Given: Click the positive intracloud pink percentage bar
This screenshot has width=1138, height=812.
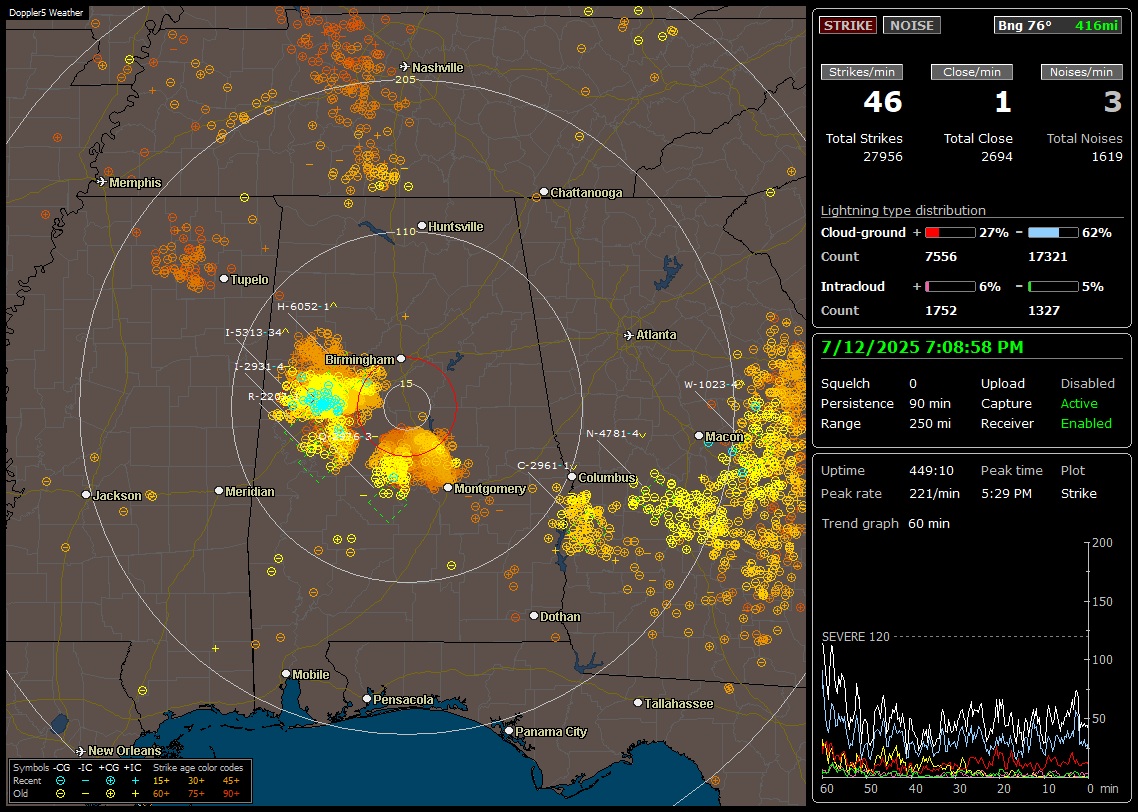Looking at the screenshot, I should (950, 287).
